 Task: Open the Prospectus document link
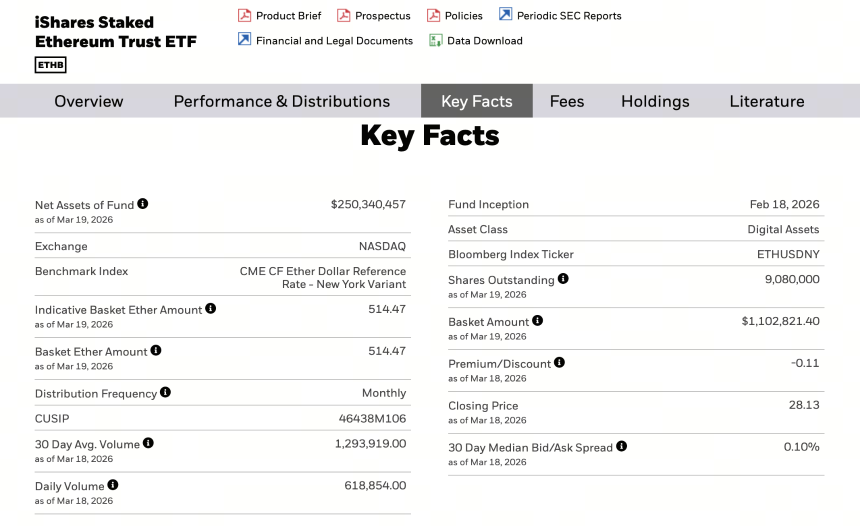[383, 16]
